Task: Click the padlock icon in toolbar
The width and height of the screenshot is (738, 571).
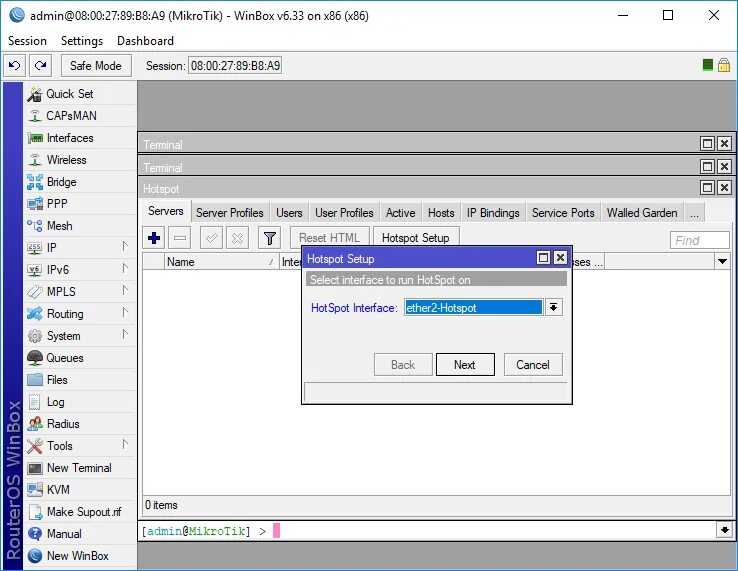Action: click(x=724, y=65)
